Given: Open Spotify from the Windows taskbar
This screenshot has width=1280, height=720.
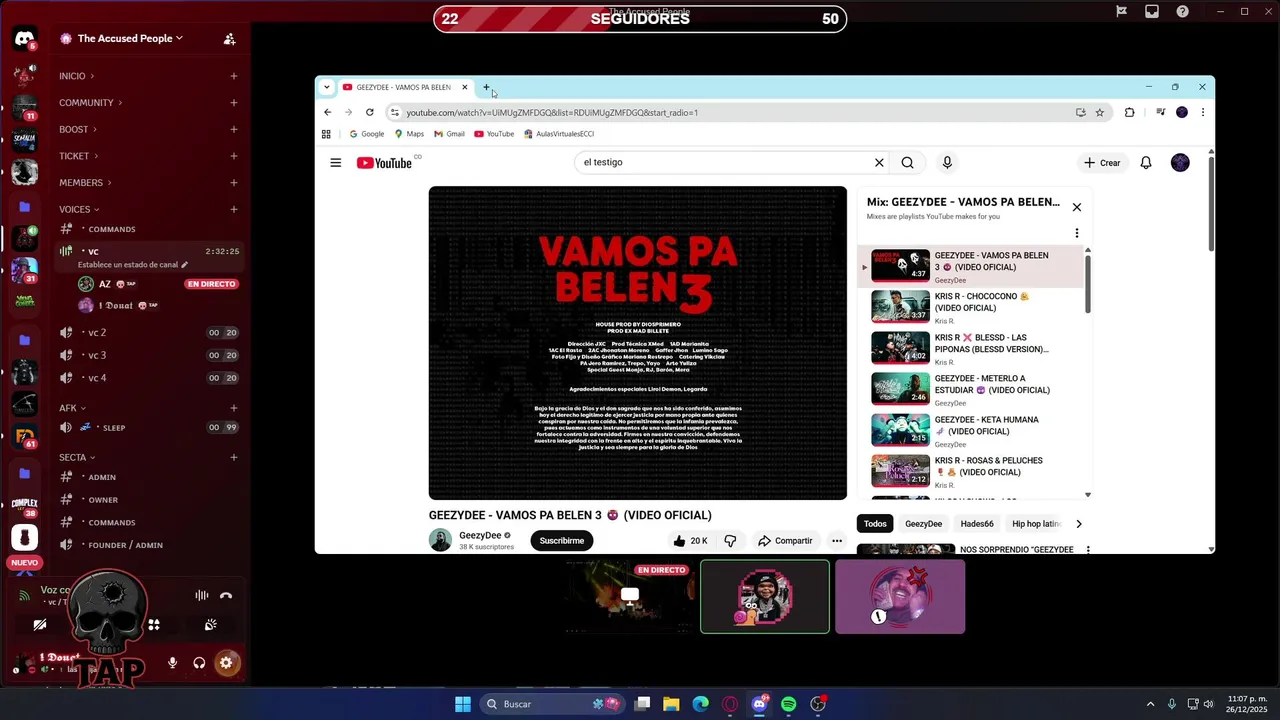Looking at the screenshot, I should pos(788,704).
